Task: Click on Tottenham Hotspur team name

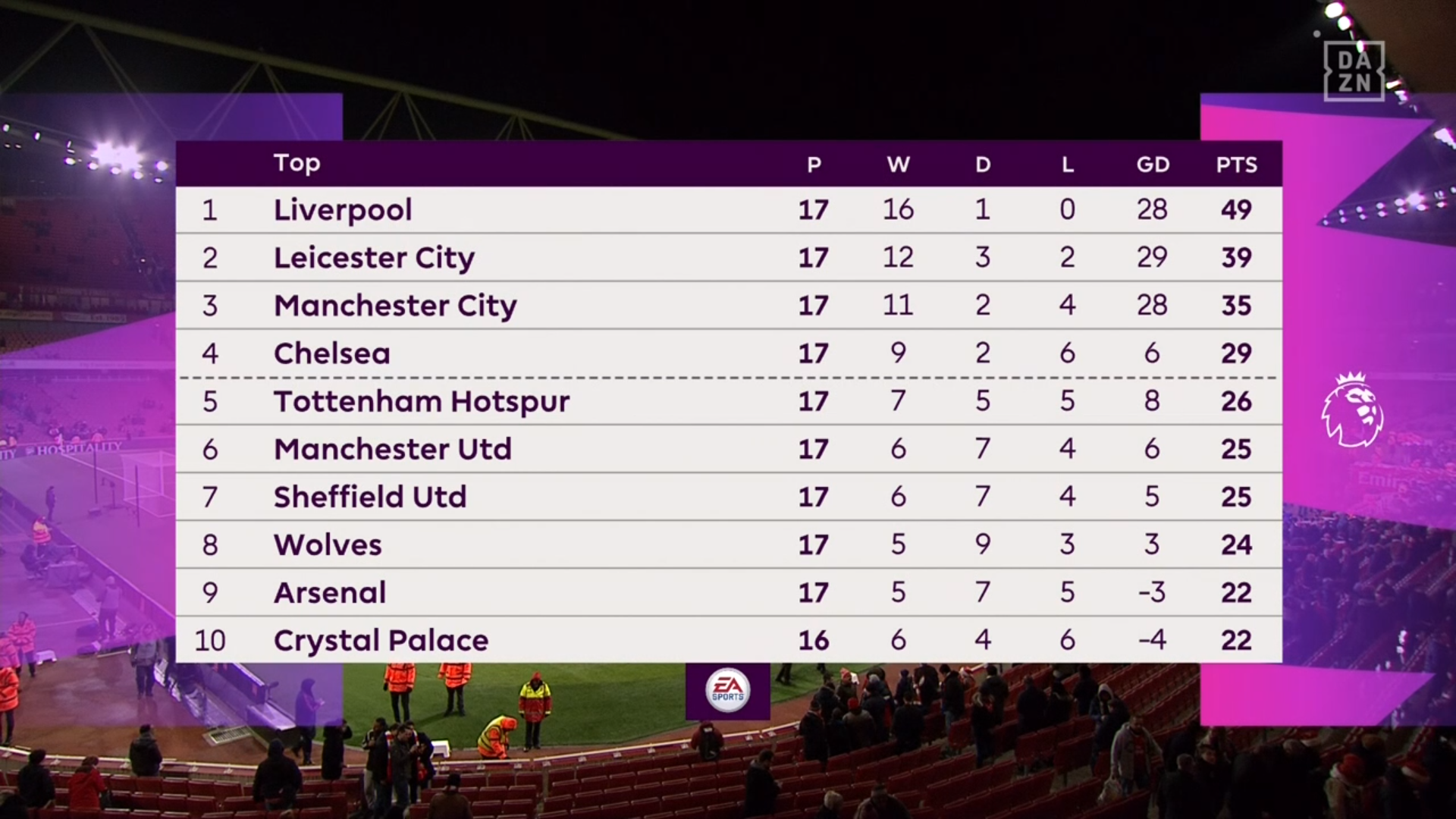Action: point(422,401)
